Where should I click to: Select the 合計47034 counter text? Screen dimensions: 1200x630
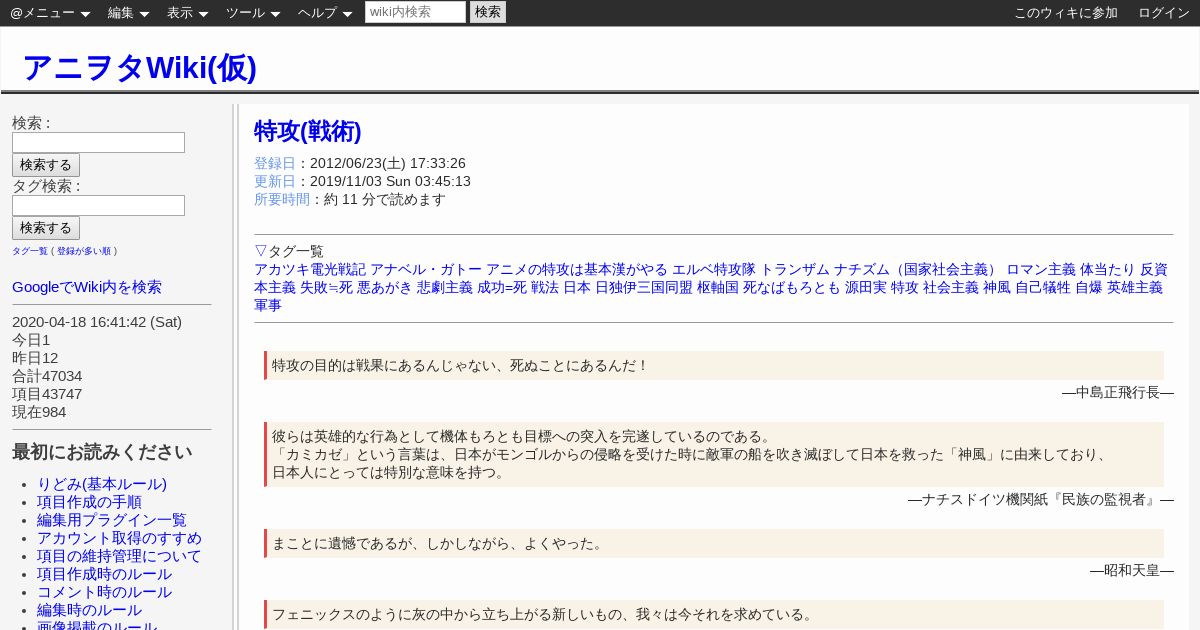47,376
